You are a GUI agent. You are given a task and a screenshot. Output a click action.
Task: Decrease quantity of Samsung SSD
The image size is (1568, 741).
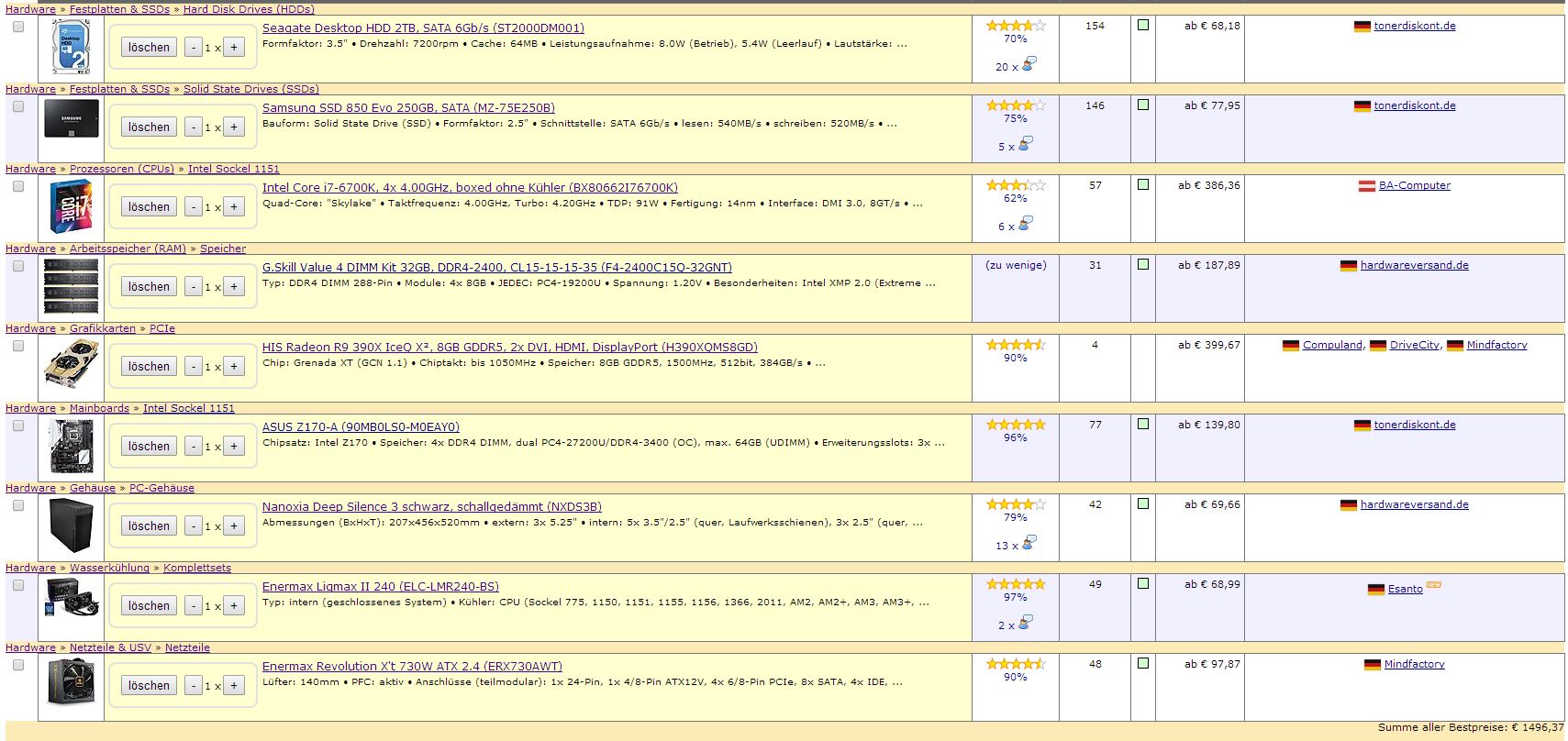tap(193, 127)
